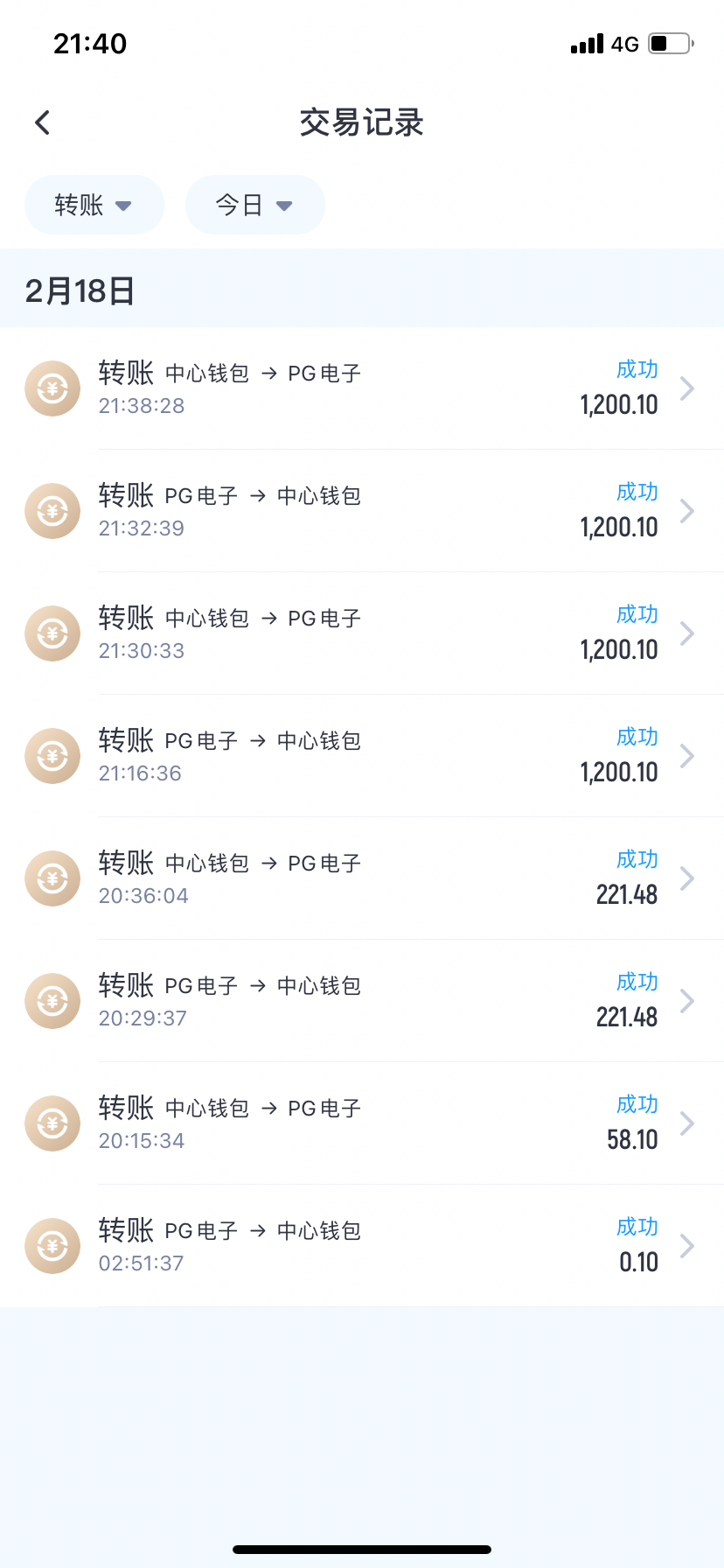Tap the coin icon beside 02:51:37 transfer
The image size is (724, 1568).
[x=52, y=1246]
